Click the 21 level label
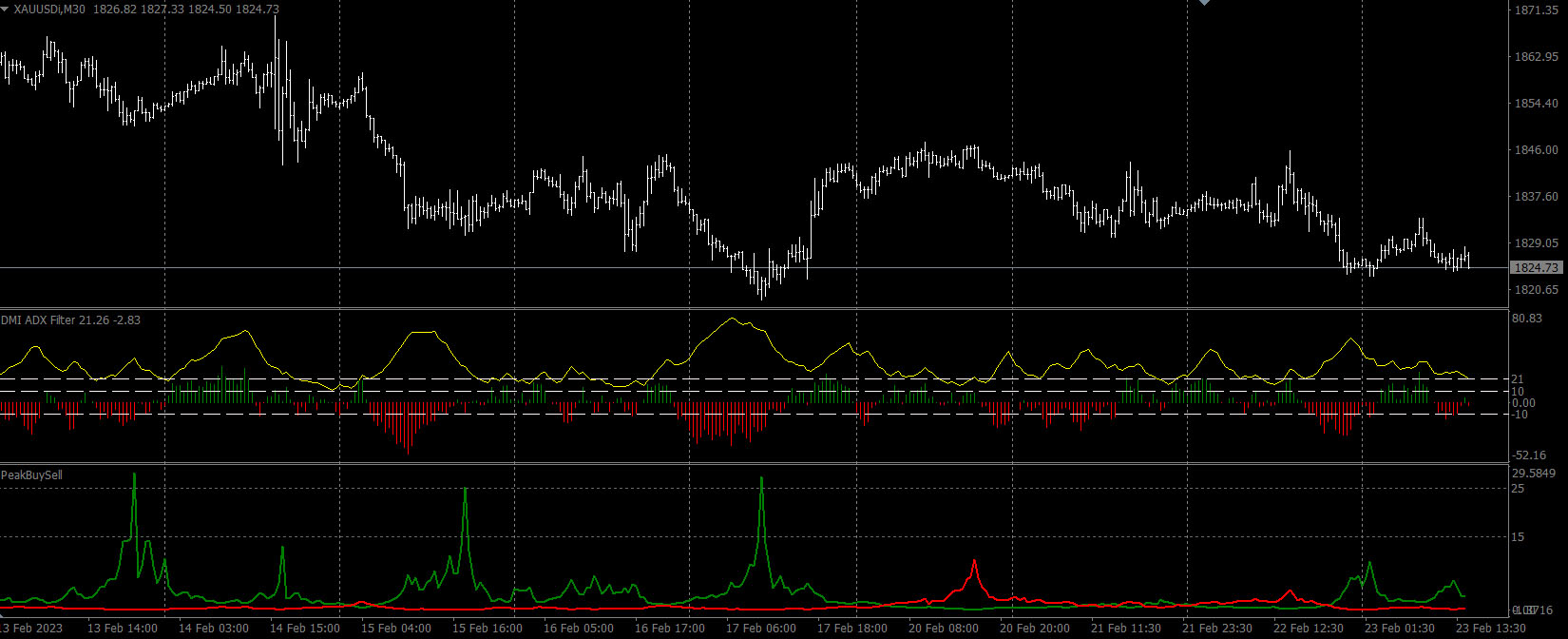The image size is (1568, 639). [1518, 379]
